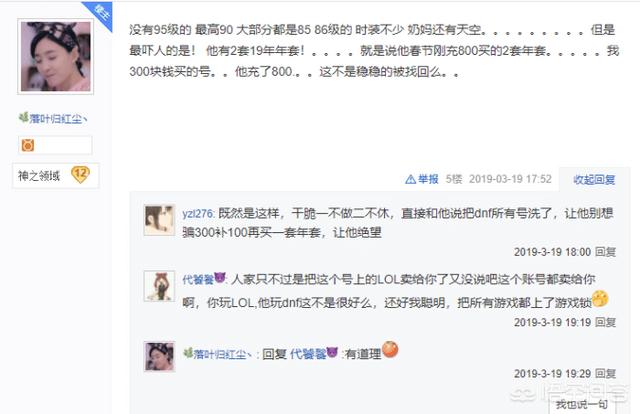Click the yellow laughing emoji after 游戏锁
Viewport: 640px width, 414px height.
coord(600,299)
